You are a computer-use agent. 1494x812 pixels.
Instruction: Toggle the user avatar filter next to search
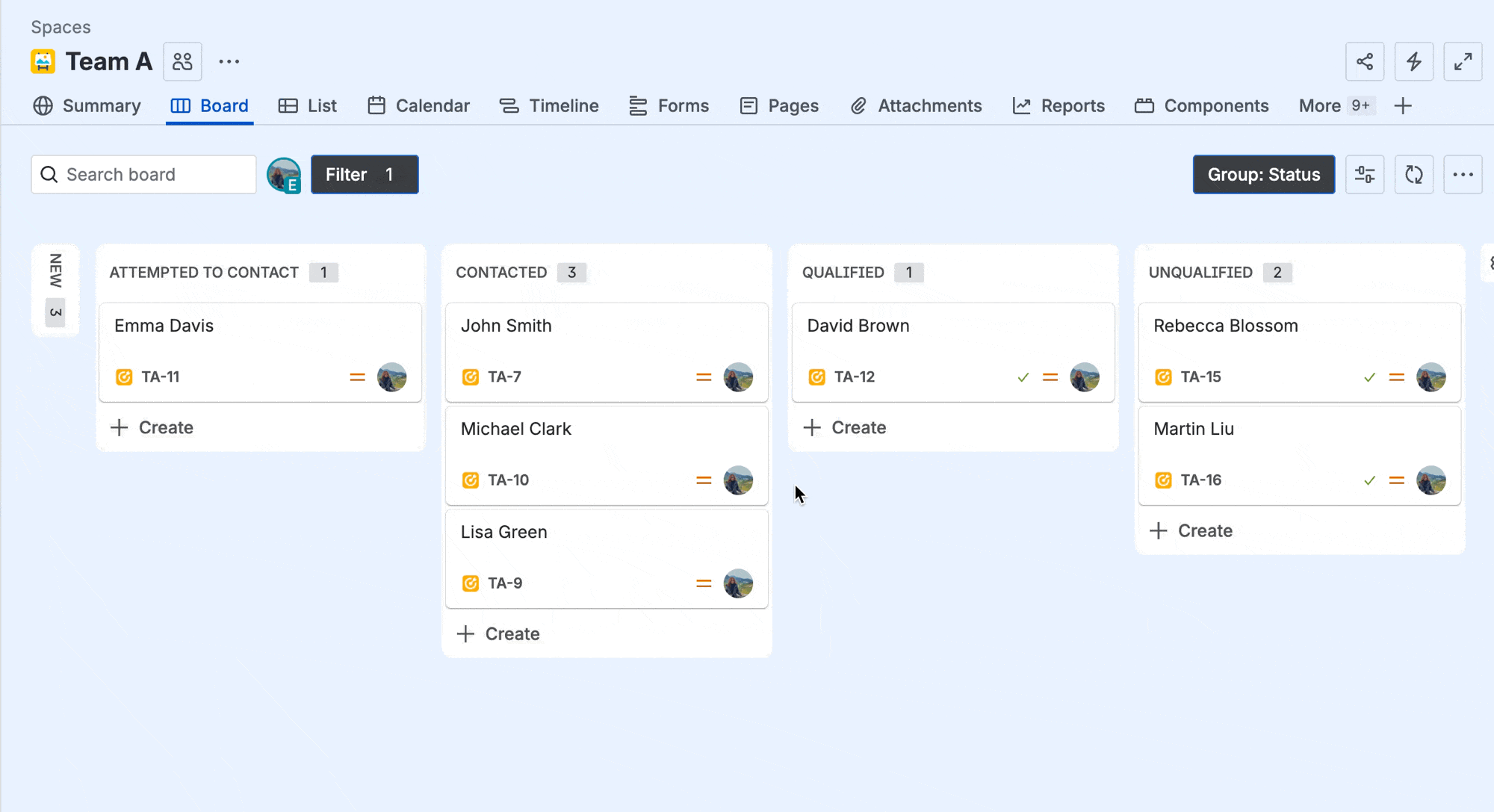284,175
